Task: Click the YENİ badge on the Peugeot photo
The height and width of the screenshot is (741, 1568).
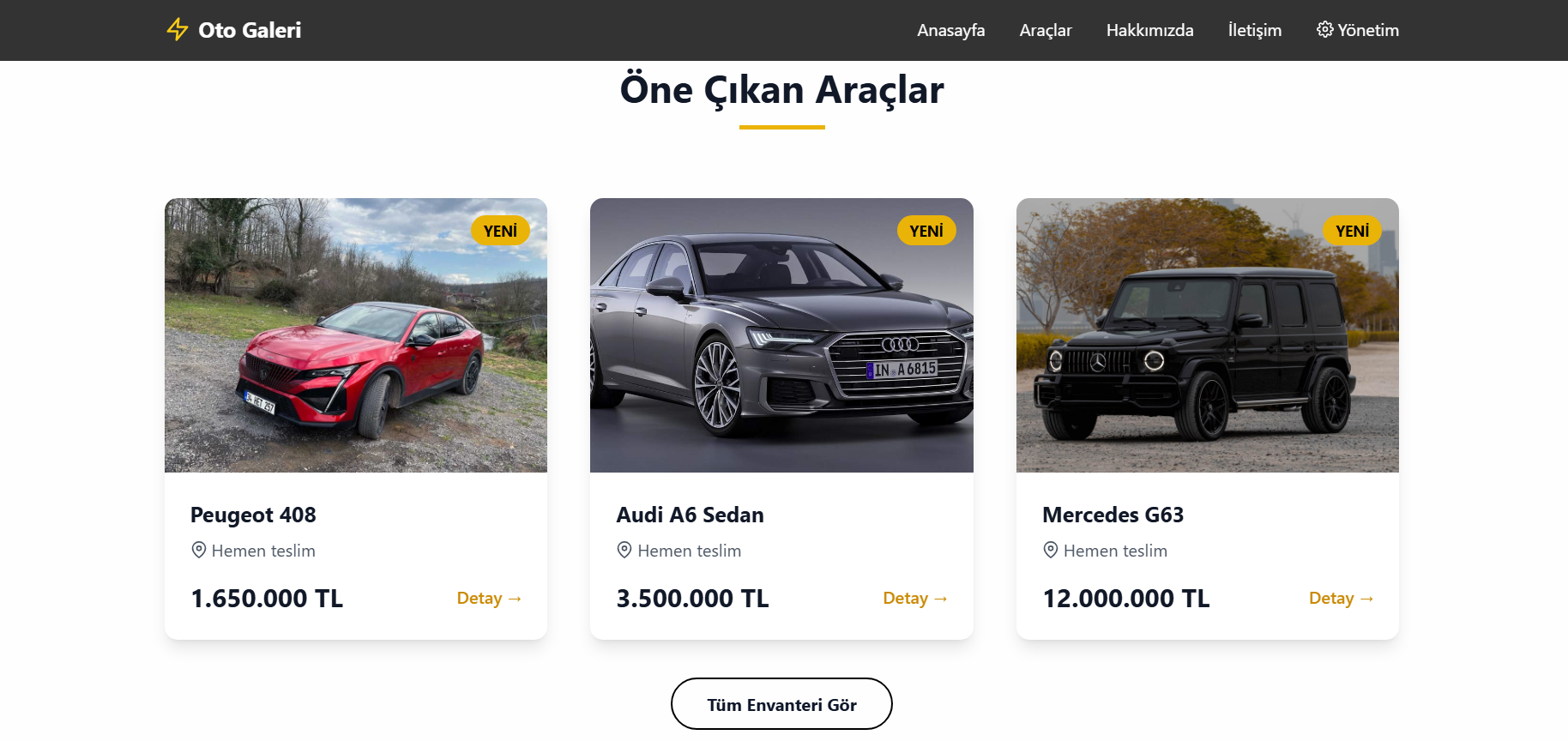Action: coord(500,231)
